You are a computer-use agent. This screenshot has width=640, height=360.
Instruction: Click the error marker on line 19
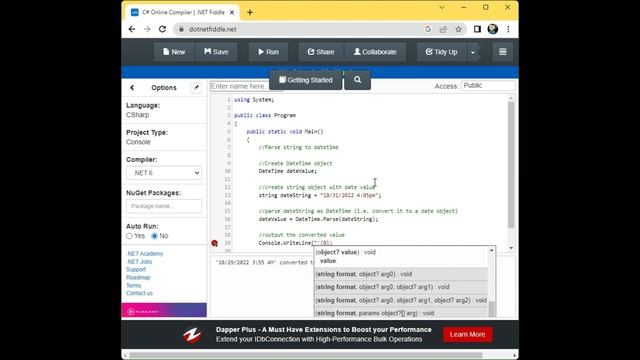214,243
